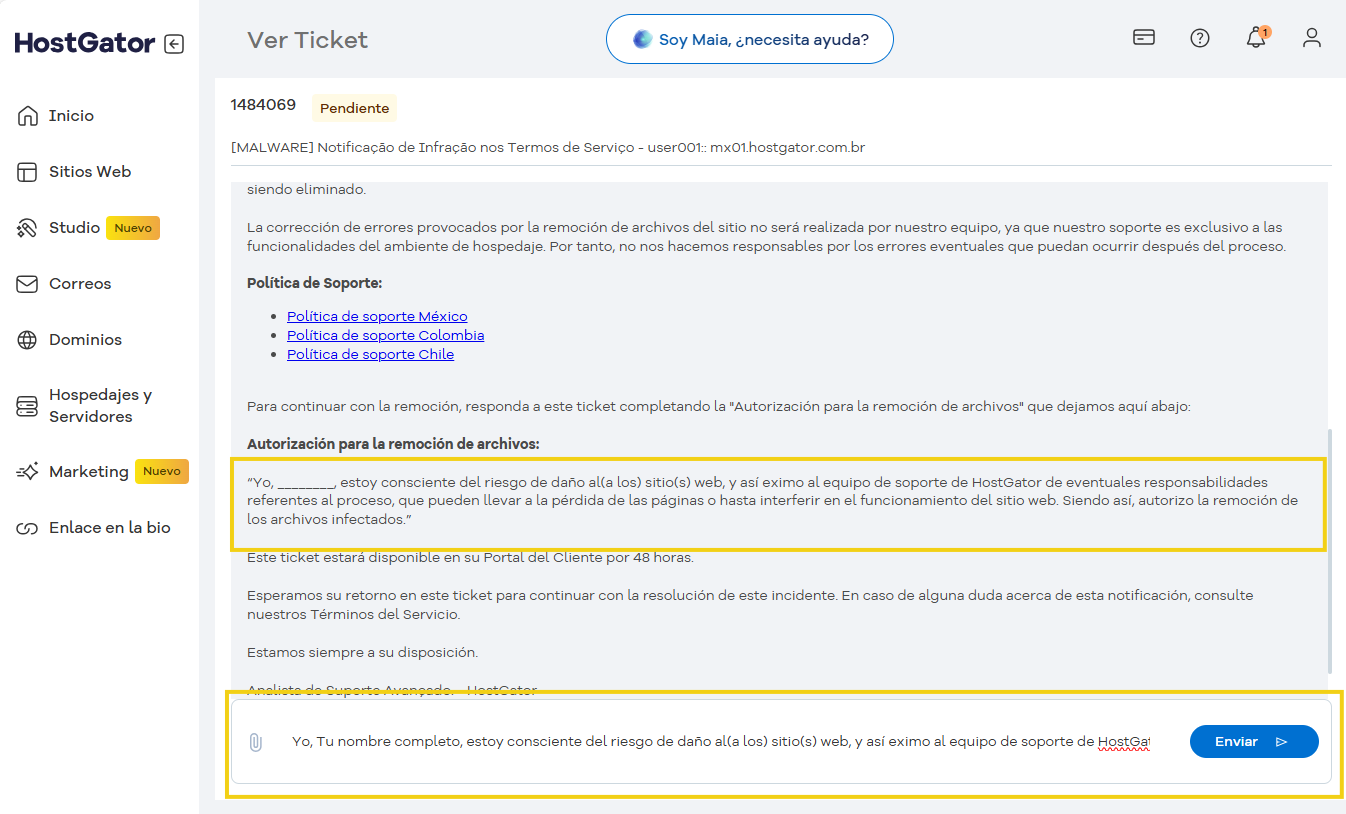This screenshot has height=814, width=1346.
Task: Click the Sitios Web layout icon
Action: [27, 172]
